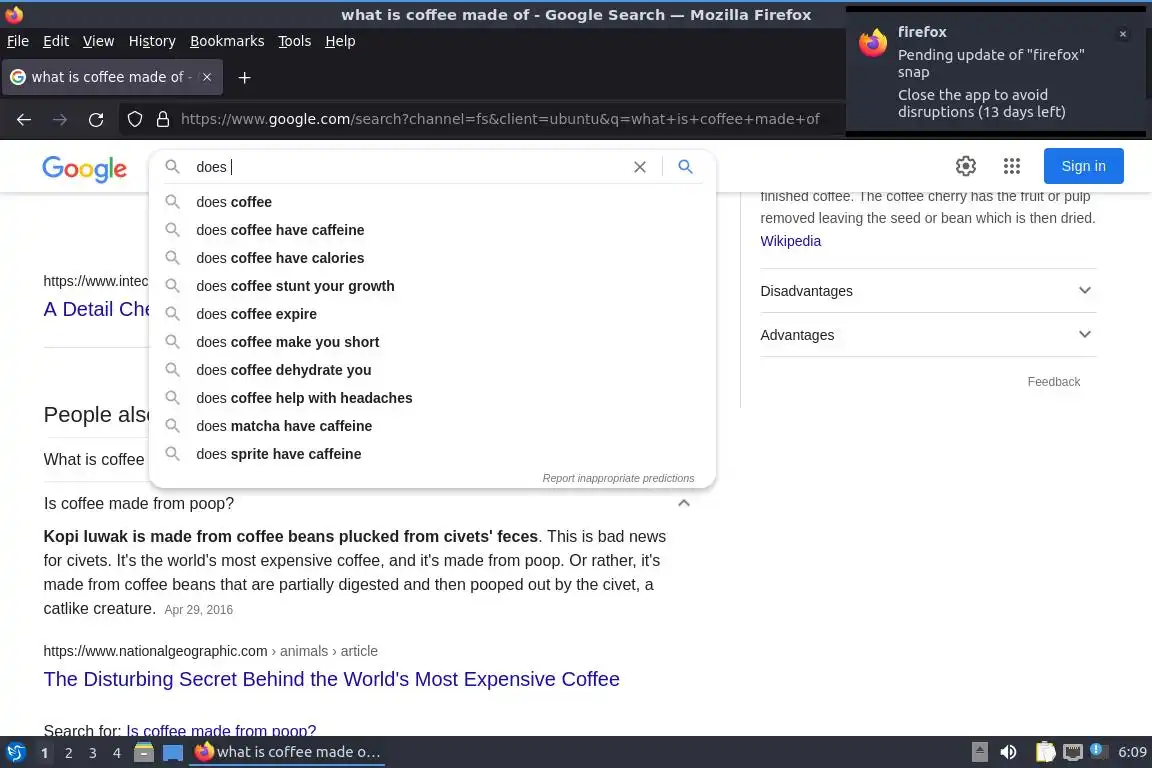1152x768 pixels.
Task: Reload the current page
Action: coord(96,119)
